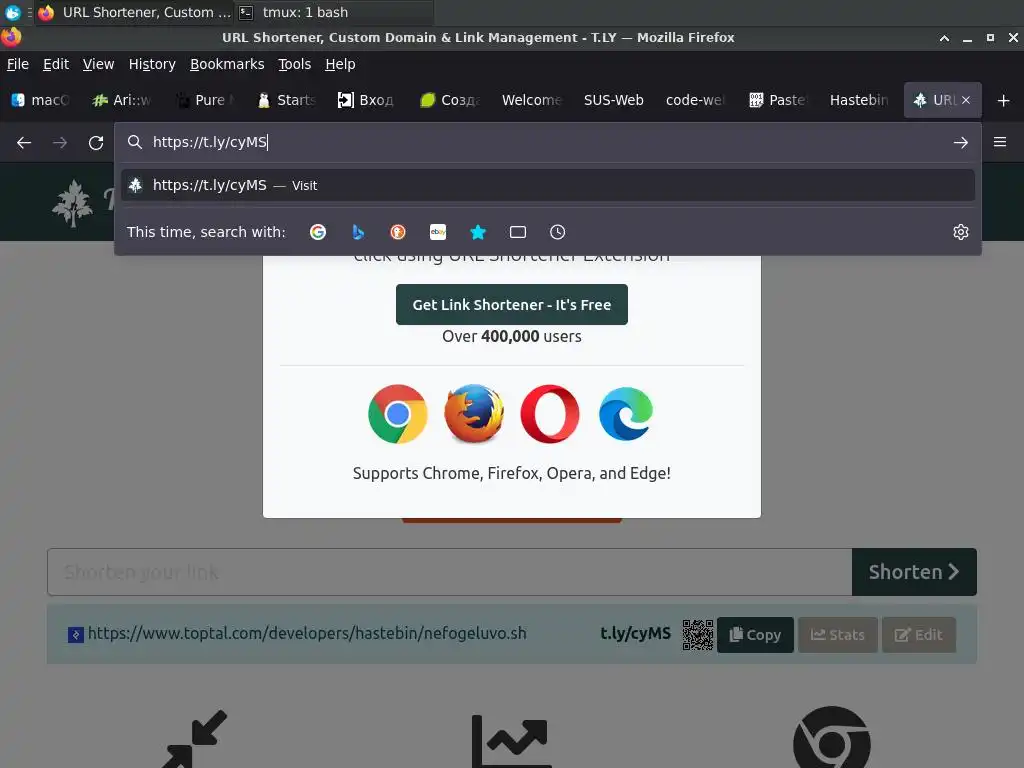Open the File menu
This screenshot has width=1024, height=768.
pyautogui.click(x=18, y=64)
